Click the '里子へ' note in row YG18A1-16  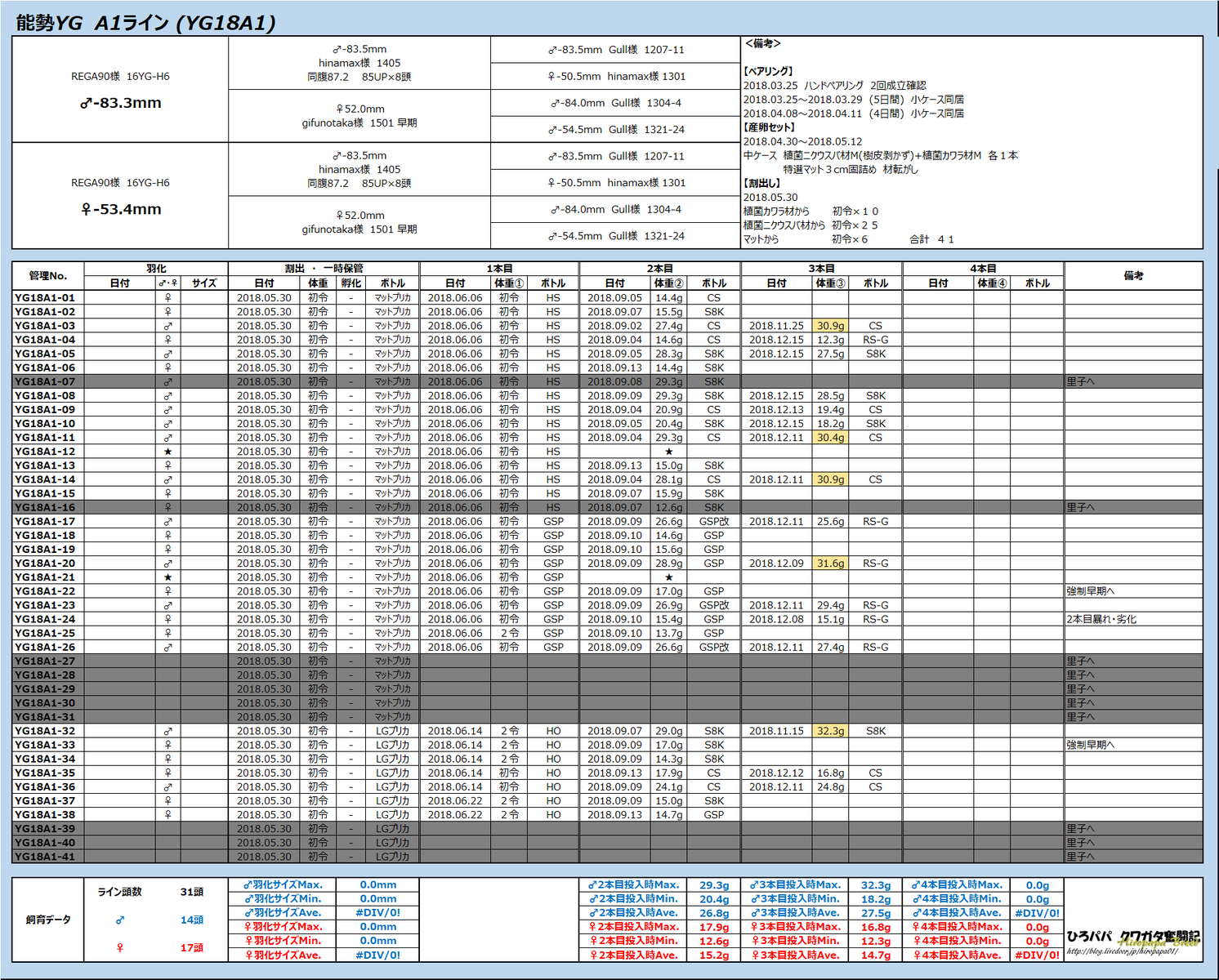(x=1080, y=507)
